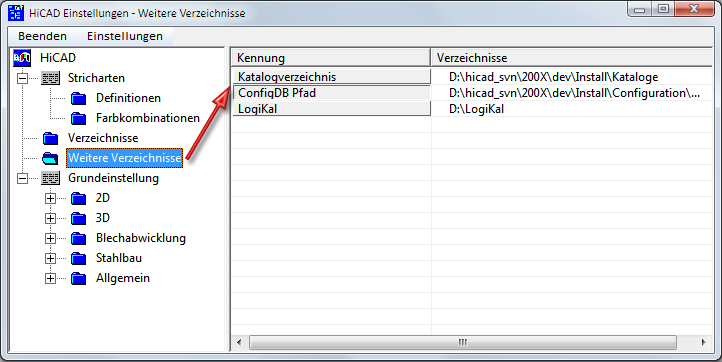Minimize the HiCAD Einstellungen window
Viewport: 722px width, 362px height.
tap(641, 9)
